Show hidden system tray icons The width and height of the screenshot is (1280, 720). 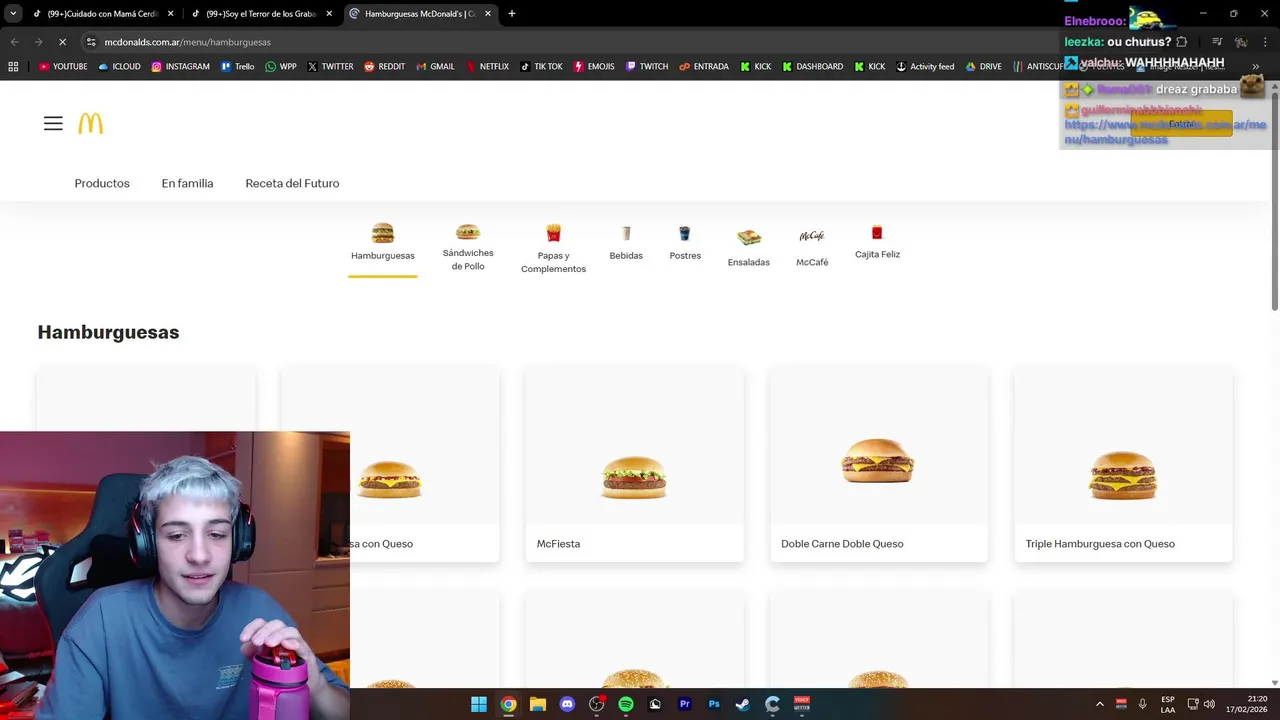coord(1100,704)
